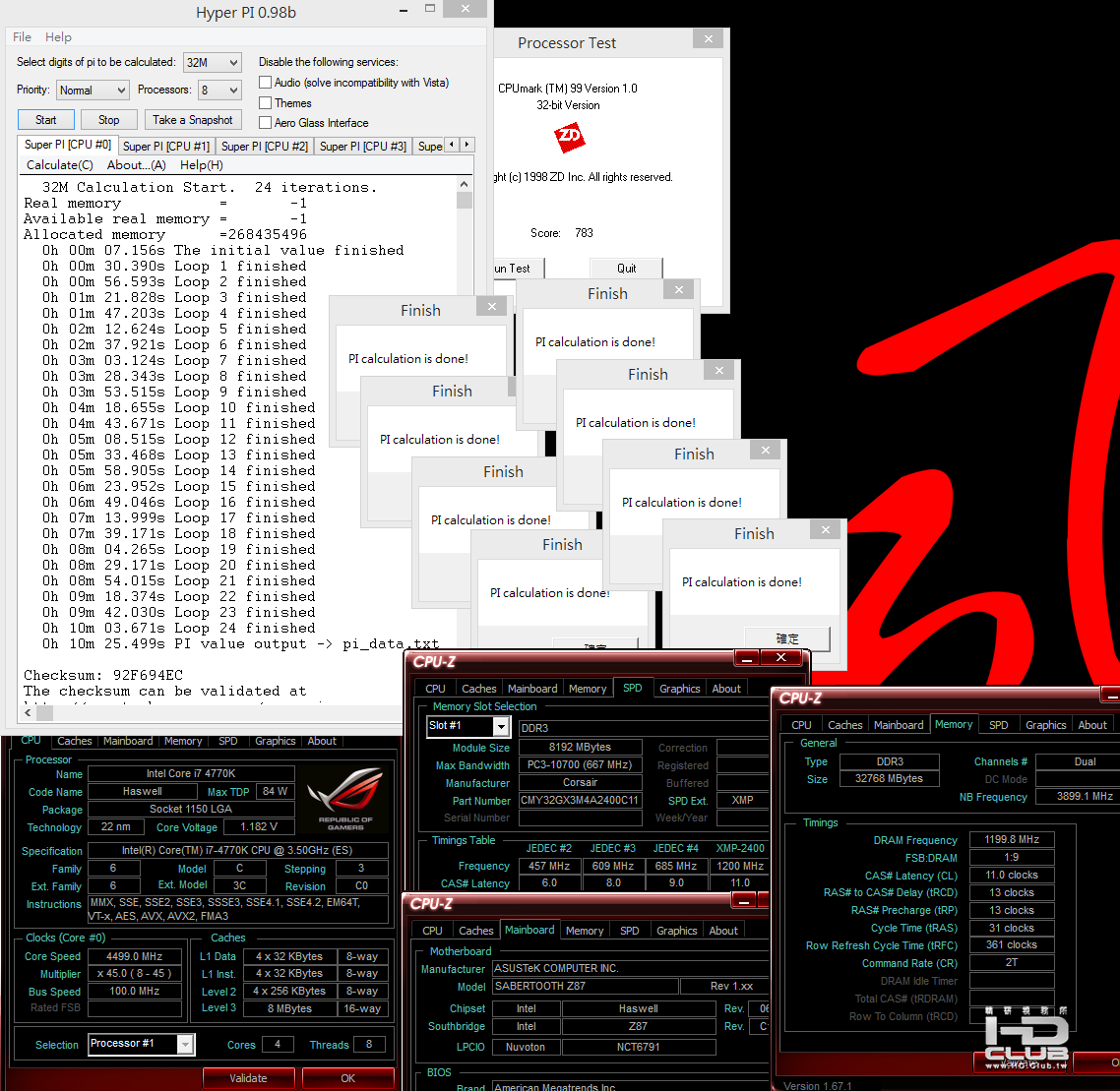Click the Part Number CMY32GX3M4A2400C11 field
The width and height of the screenshot is (1120, 1091).
click(x=580, y=801)
